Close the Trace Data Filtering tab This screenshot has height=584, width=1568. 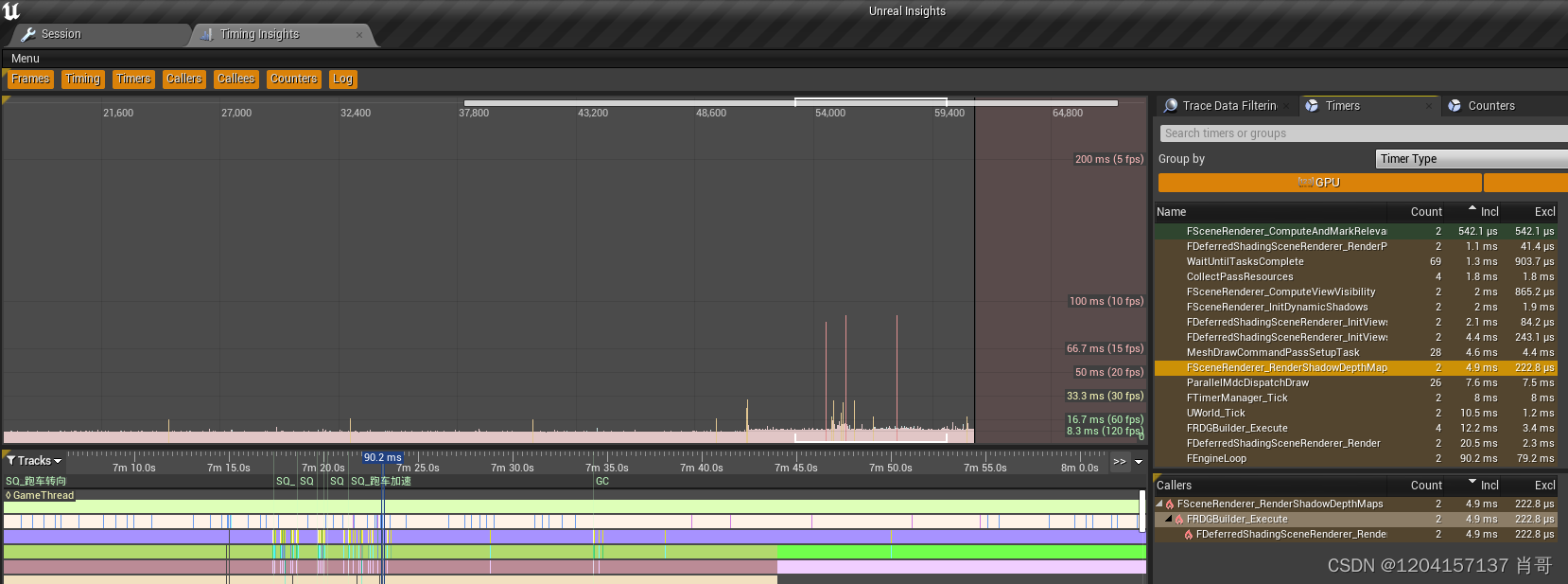1287,106
